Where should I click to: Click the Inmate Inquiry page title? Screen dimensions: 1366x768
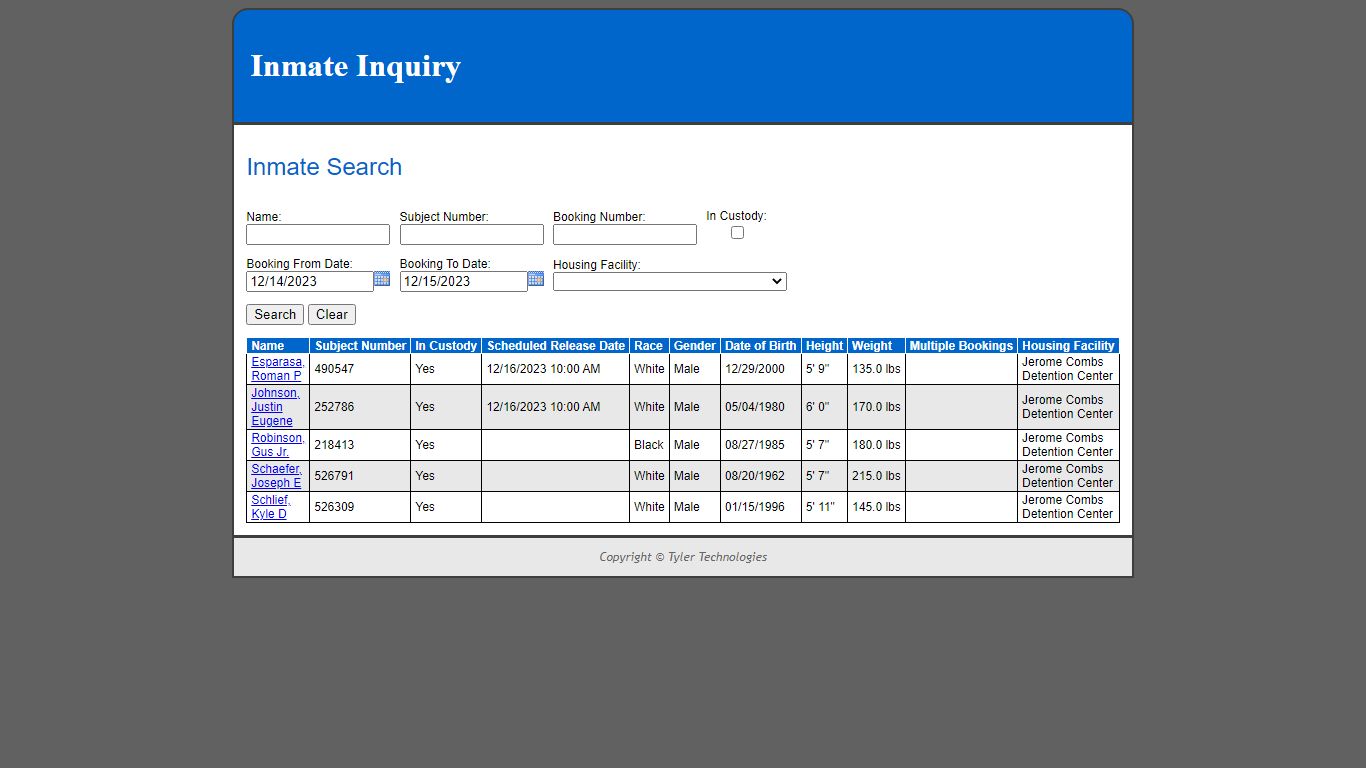click(x=355, y=66)
